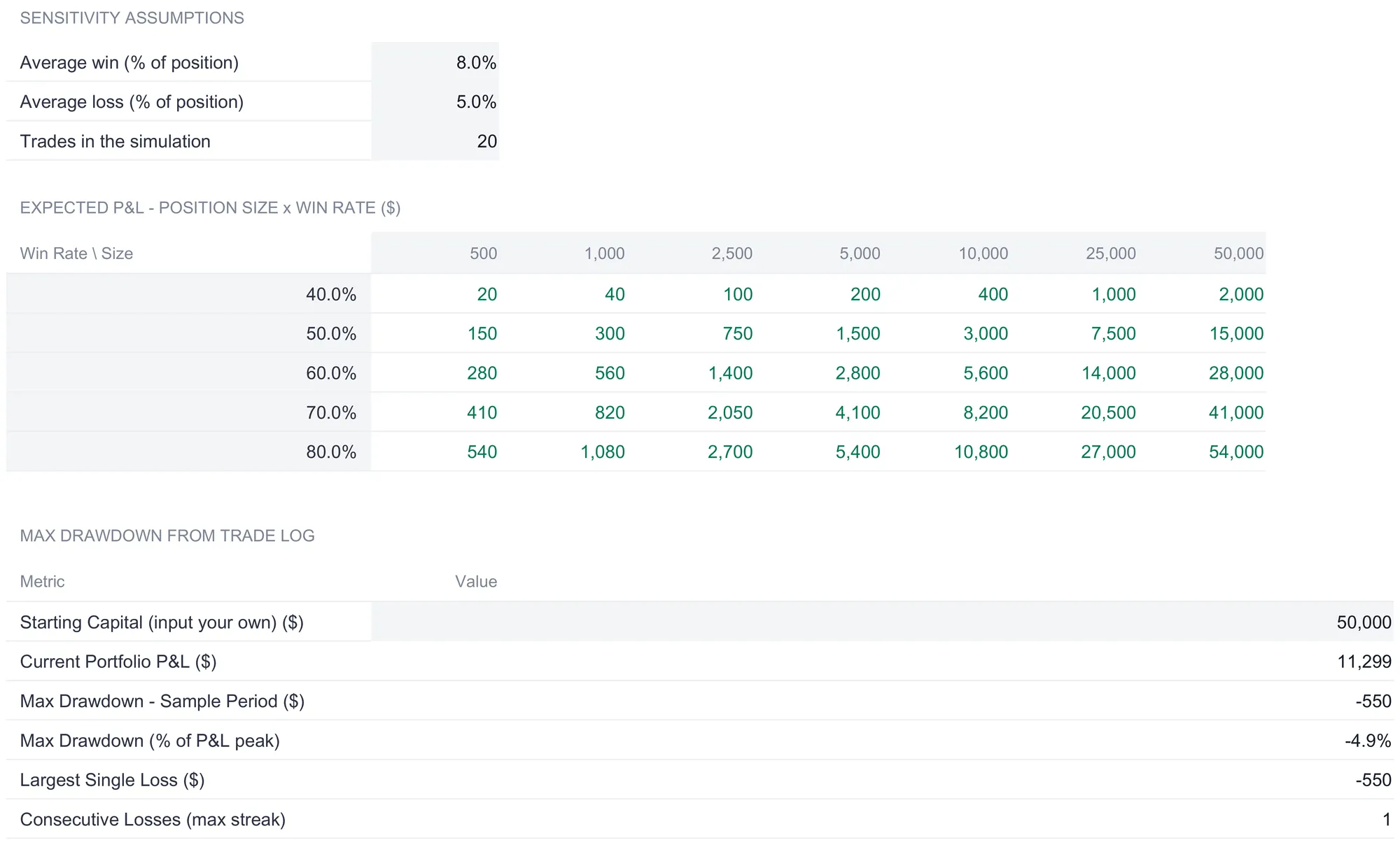Click the Largest Single Loss ($) label
The image size is (1400, 845).
tap(113, 779)
